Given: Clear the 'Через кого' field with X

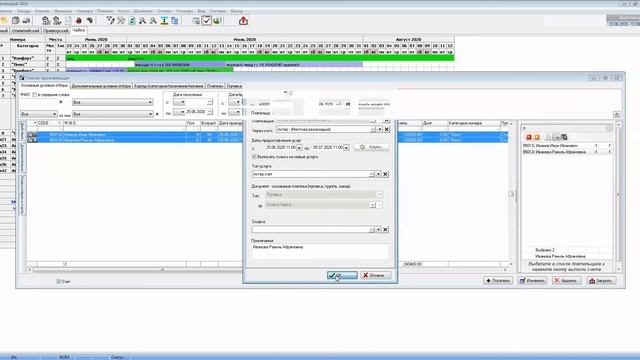Looking at the screenshot, I should click(387, 129).
